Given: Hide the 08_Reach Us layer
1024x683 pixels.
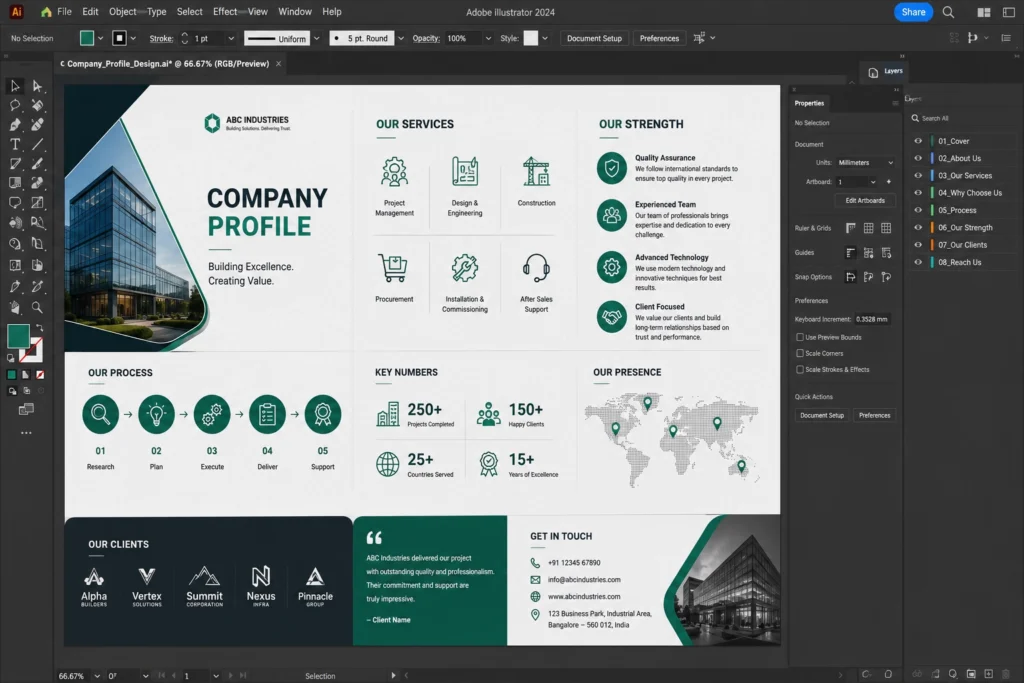Looking at the screenshot, I should coord(918,262).
